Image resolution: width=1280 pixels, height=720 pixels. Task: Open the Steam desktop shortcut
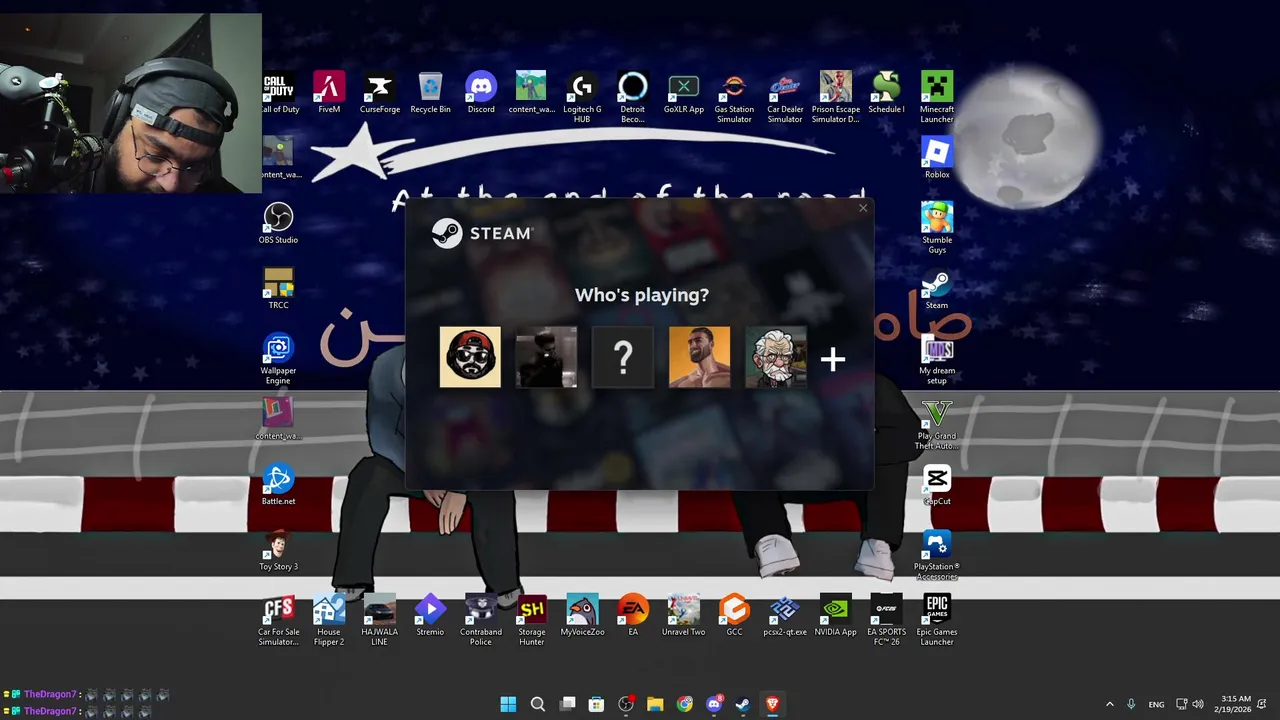pos(937,289)
